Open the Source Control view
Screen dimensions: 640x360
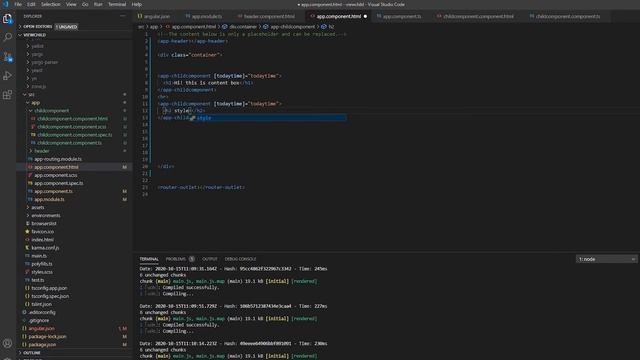pos(7,56)
